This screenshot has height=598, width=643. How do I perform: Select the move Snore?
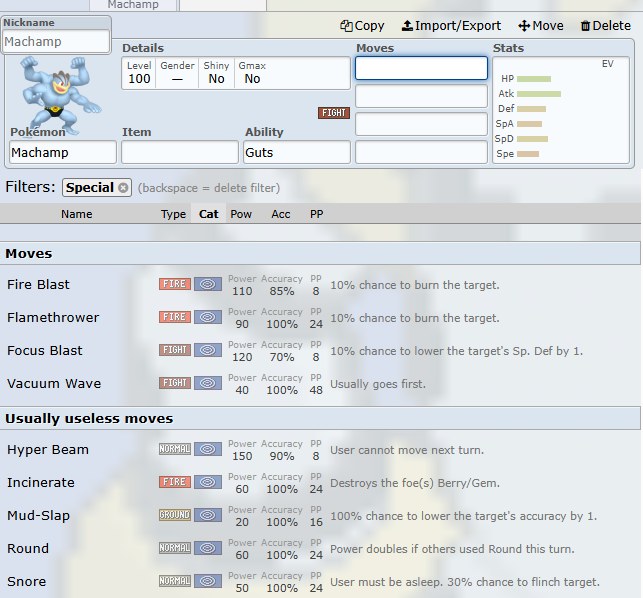tap(320, 582)
